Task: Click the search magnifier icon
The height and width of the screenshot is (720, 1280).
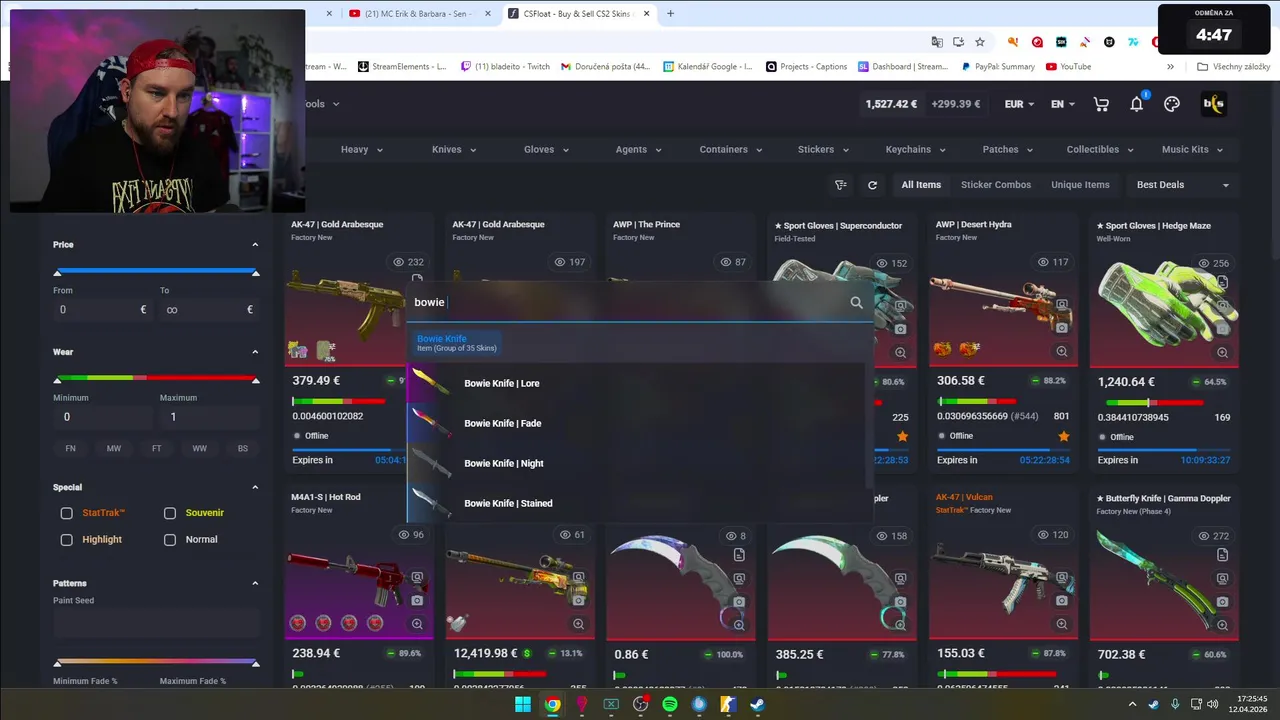Action: coord(856,302)
